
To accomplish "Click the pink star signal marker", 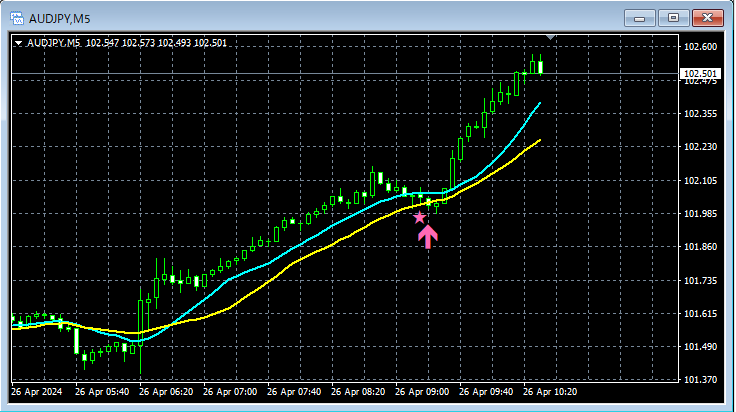I will click(x=419, y=217).
